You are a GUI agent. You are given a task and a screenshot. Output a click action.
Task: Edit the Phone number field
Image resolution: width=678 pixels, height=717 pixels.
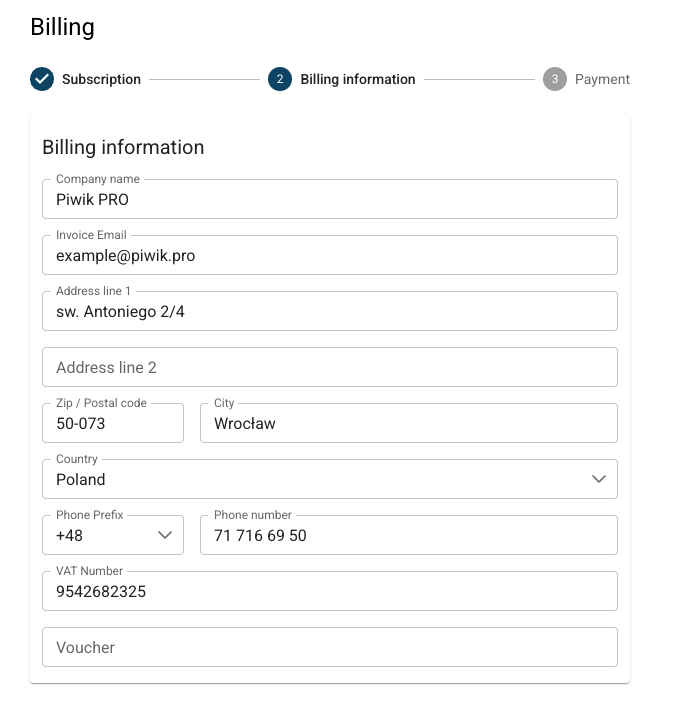point(408,535)
